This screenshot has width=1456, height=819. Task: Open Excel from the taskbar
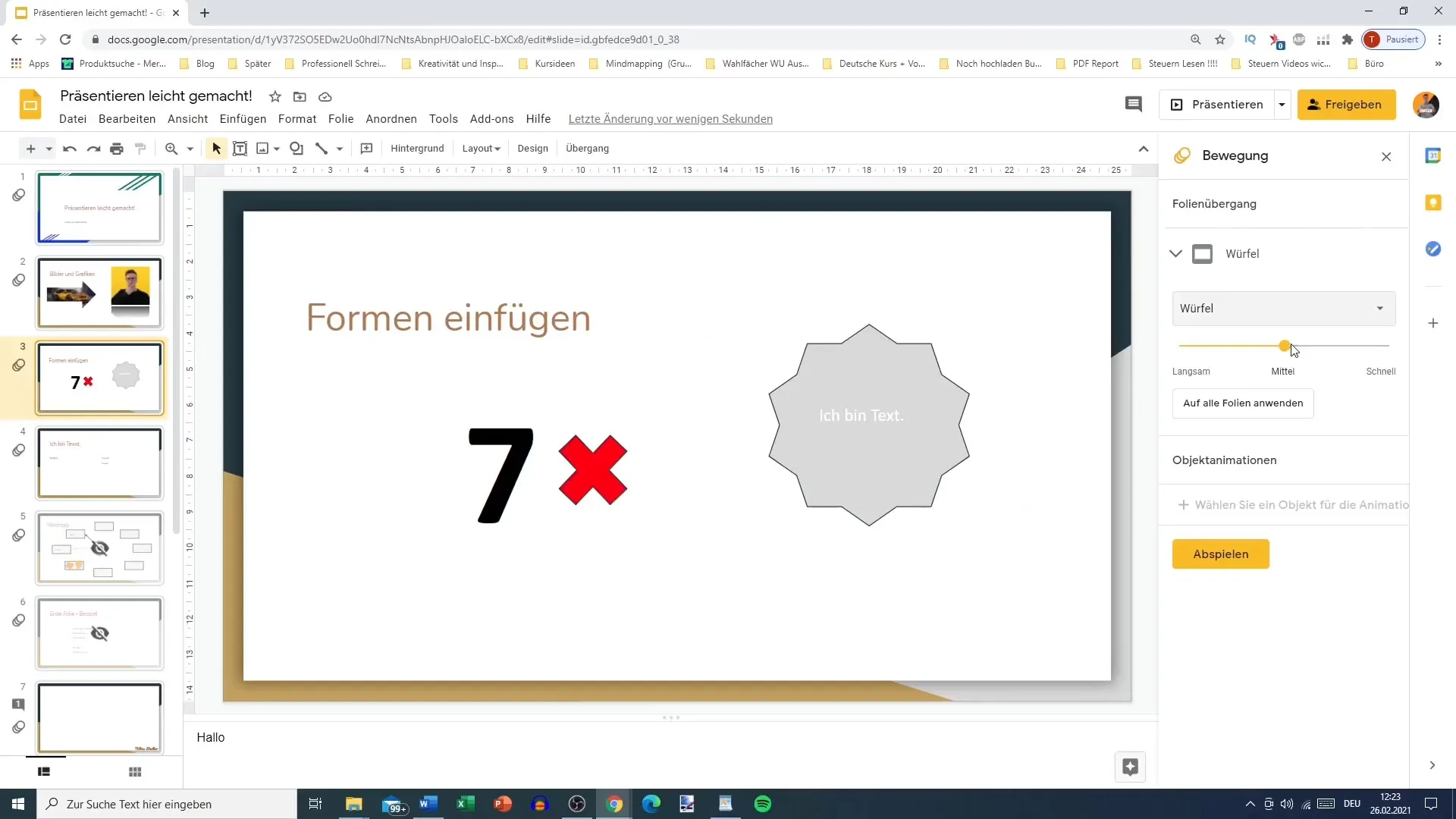(465, 804)
